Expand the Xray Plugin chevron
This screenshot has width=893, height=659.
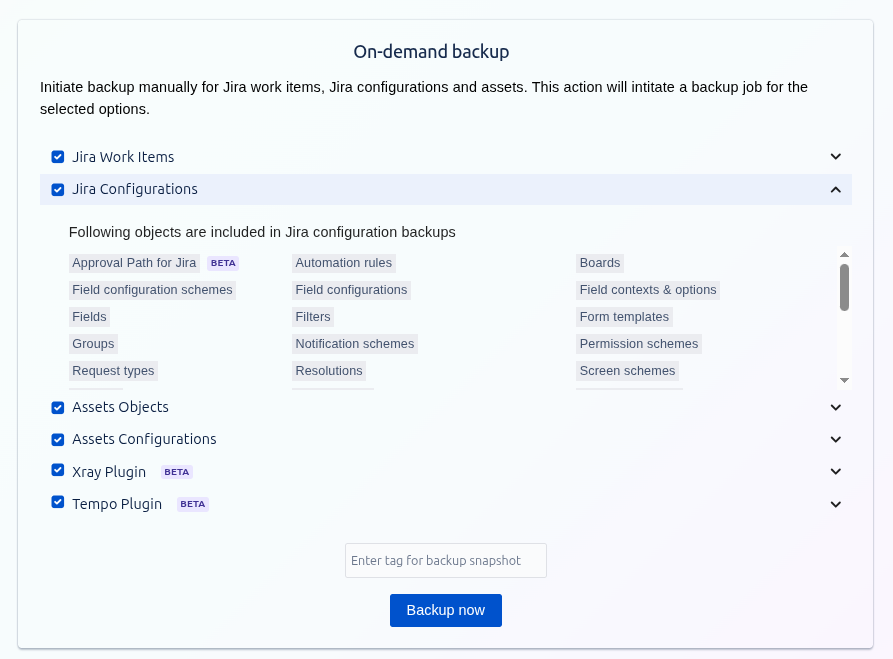pos(836,471)
